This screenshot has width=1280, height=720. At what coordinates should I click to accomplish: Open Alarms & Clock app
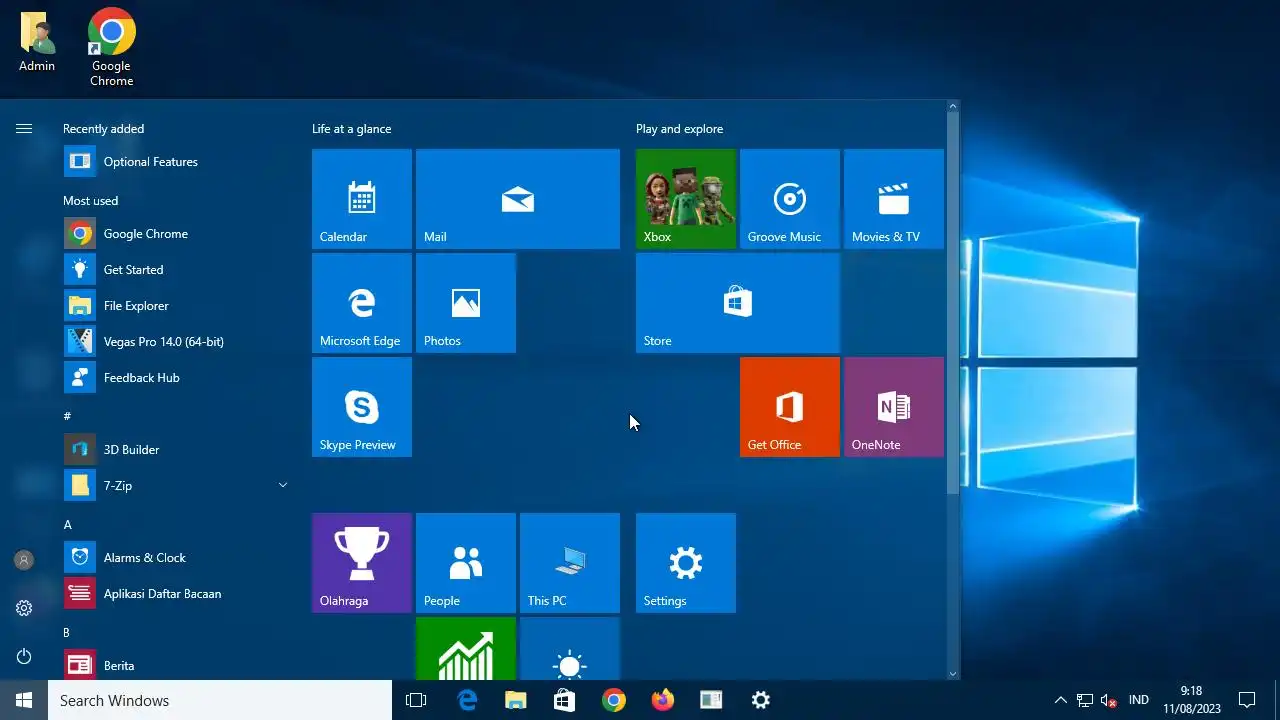(176, 557)
